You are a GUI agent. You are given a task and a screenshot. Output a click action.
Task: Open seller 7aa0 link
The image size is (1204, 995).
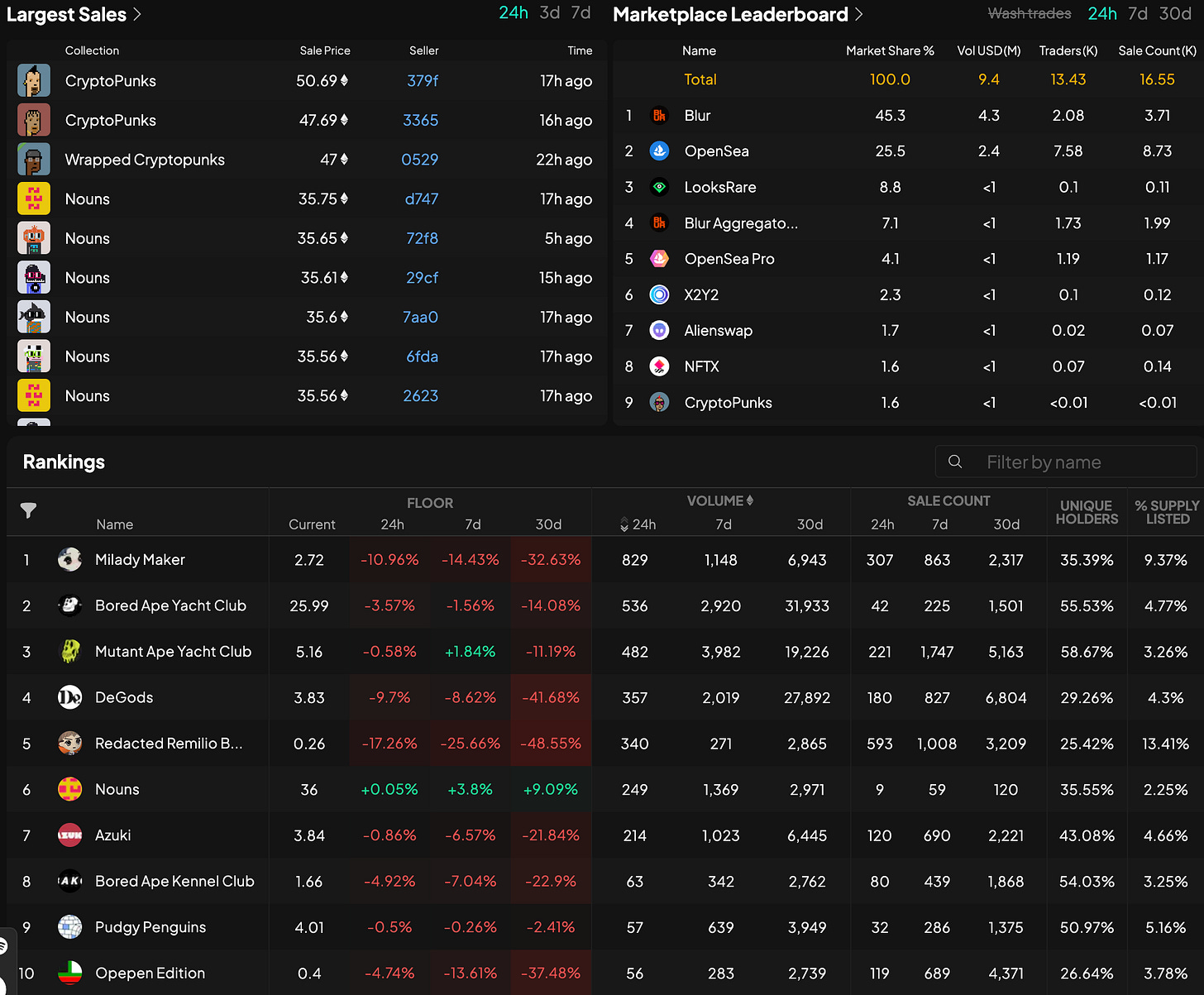pyautogui.click(x=420, y=318)
